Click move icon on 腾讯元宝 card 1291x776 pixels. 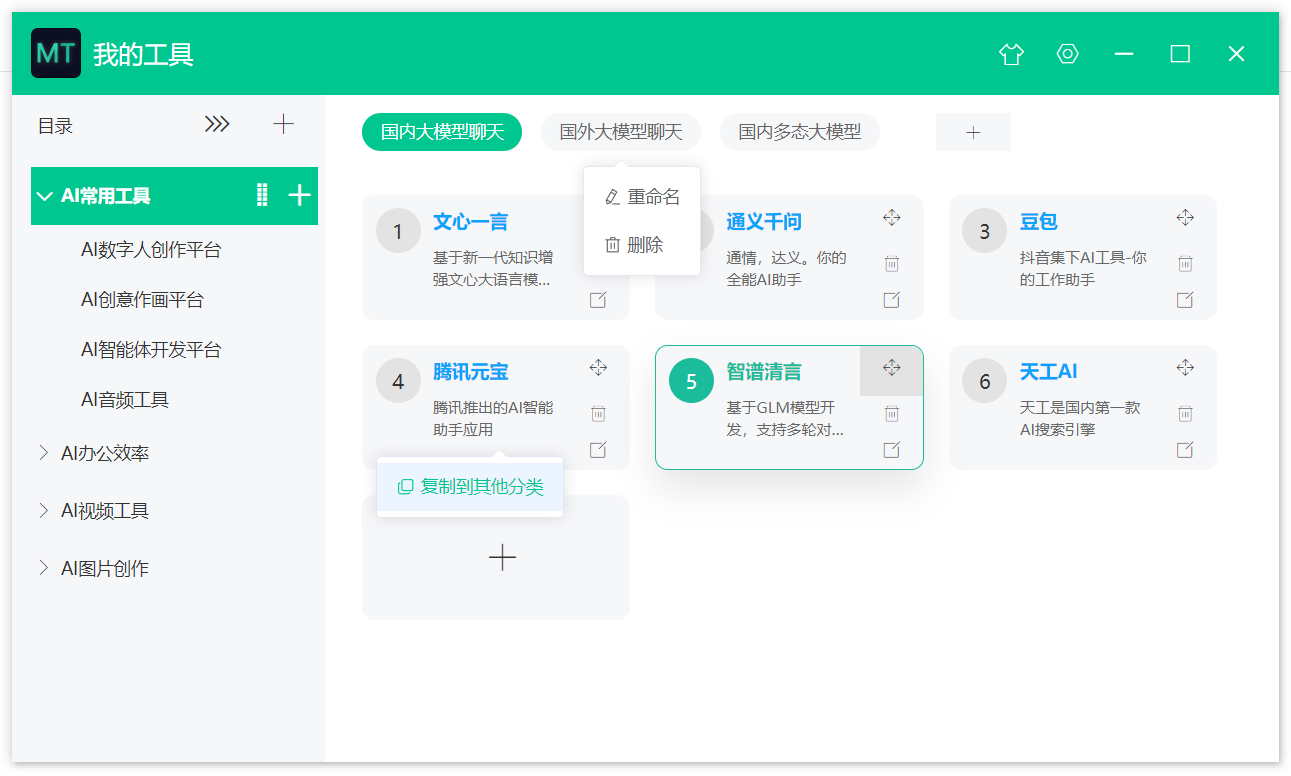pos(598,368)
